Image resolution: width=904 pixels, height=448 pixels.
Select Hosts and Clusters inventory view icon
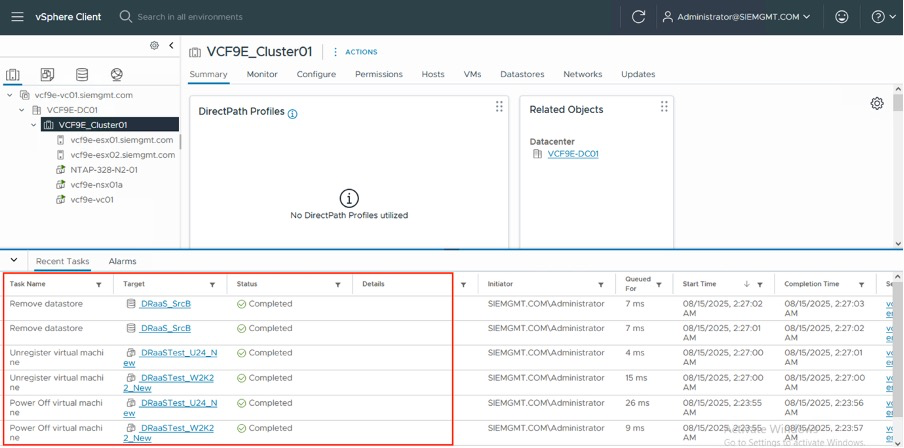click(13, 75)
